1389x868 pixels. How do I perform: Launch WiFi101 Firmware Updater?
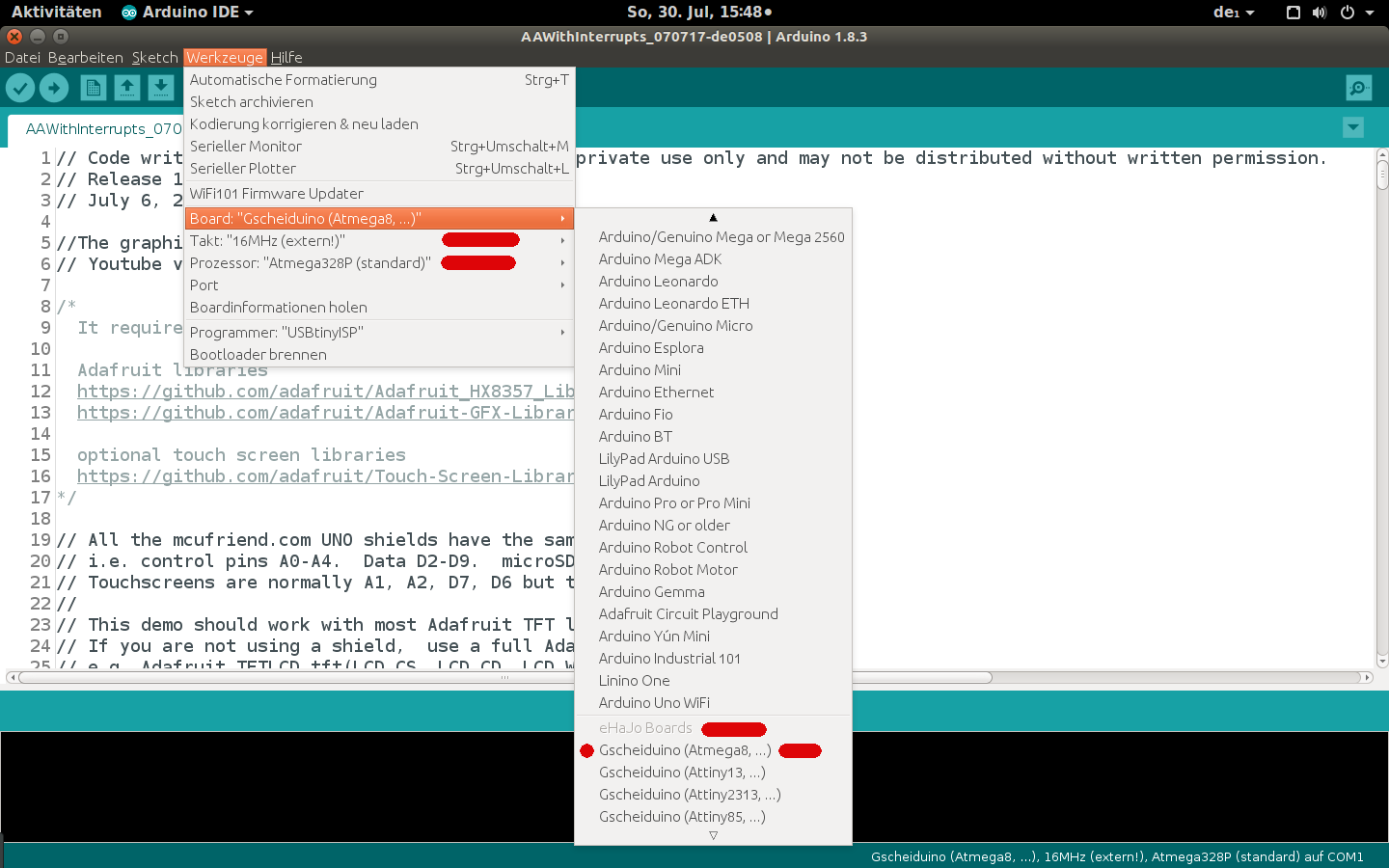pyautogui.click(x=379, y=194)
